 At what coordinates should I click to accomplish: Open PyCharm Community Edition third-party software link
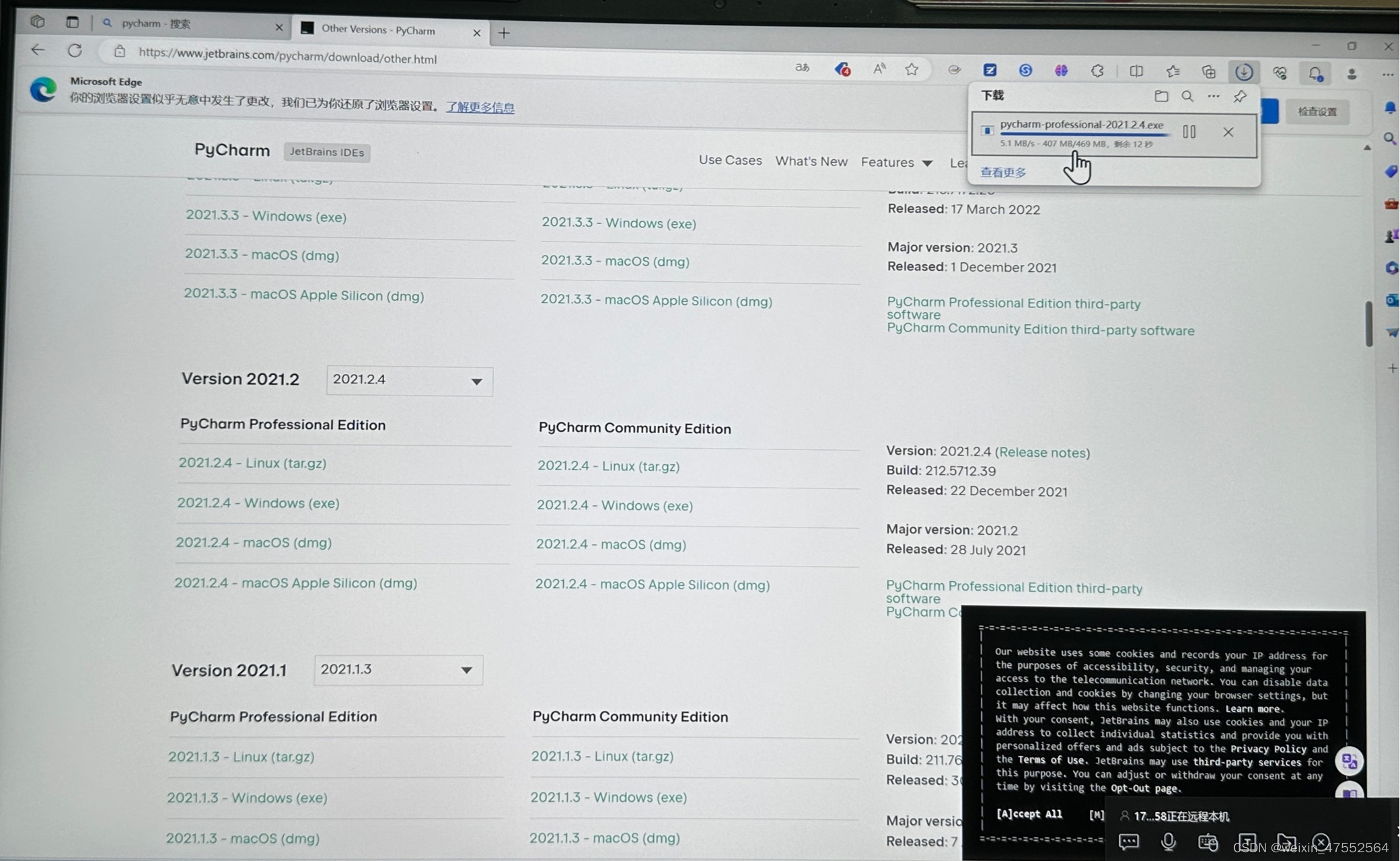(1040, 330)
